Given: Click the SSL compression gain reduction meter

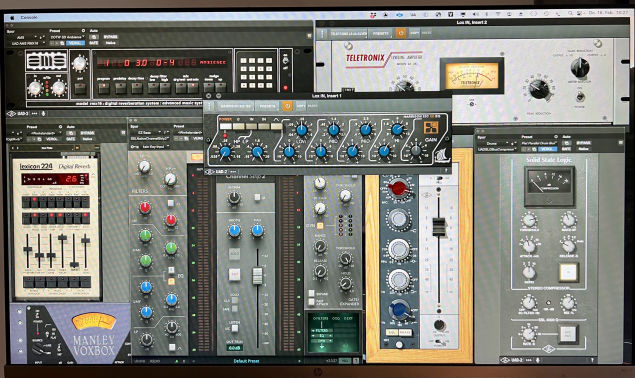Looking at the screenshot, I should [x=549, y=185].
